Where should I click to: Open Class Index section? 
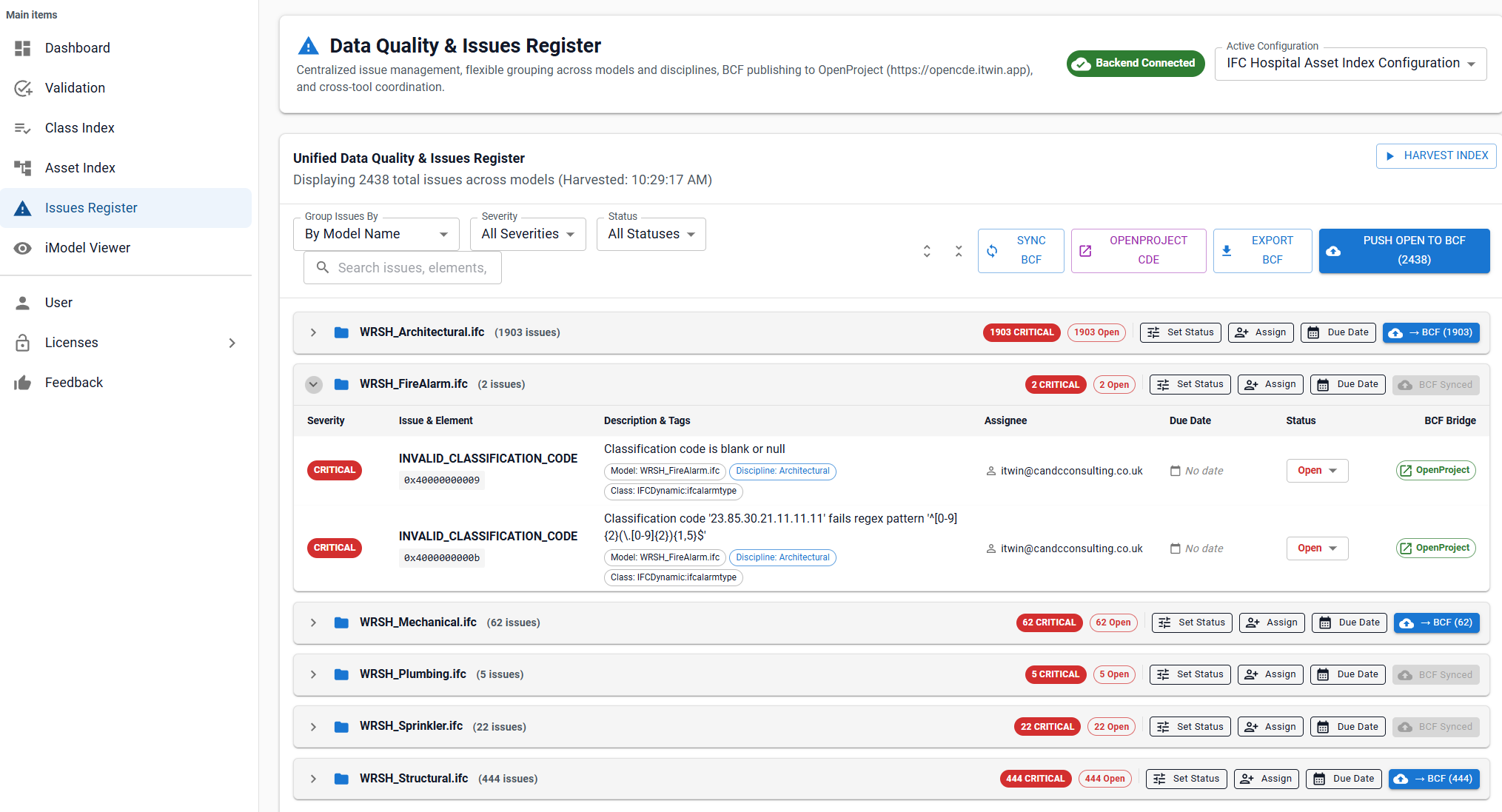[126, 128]
